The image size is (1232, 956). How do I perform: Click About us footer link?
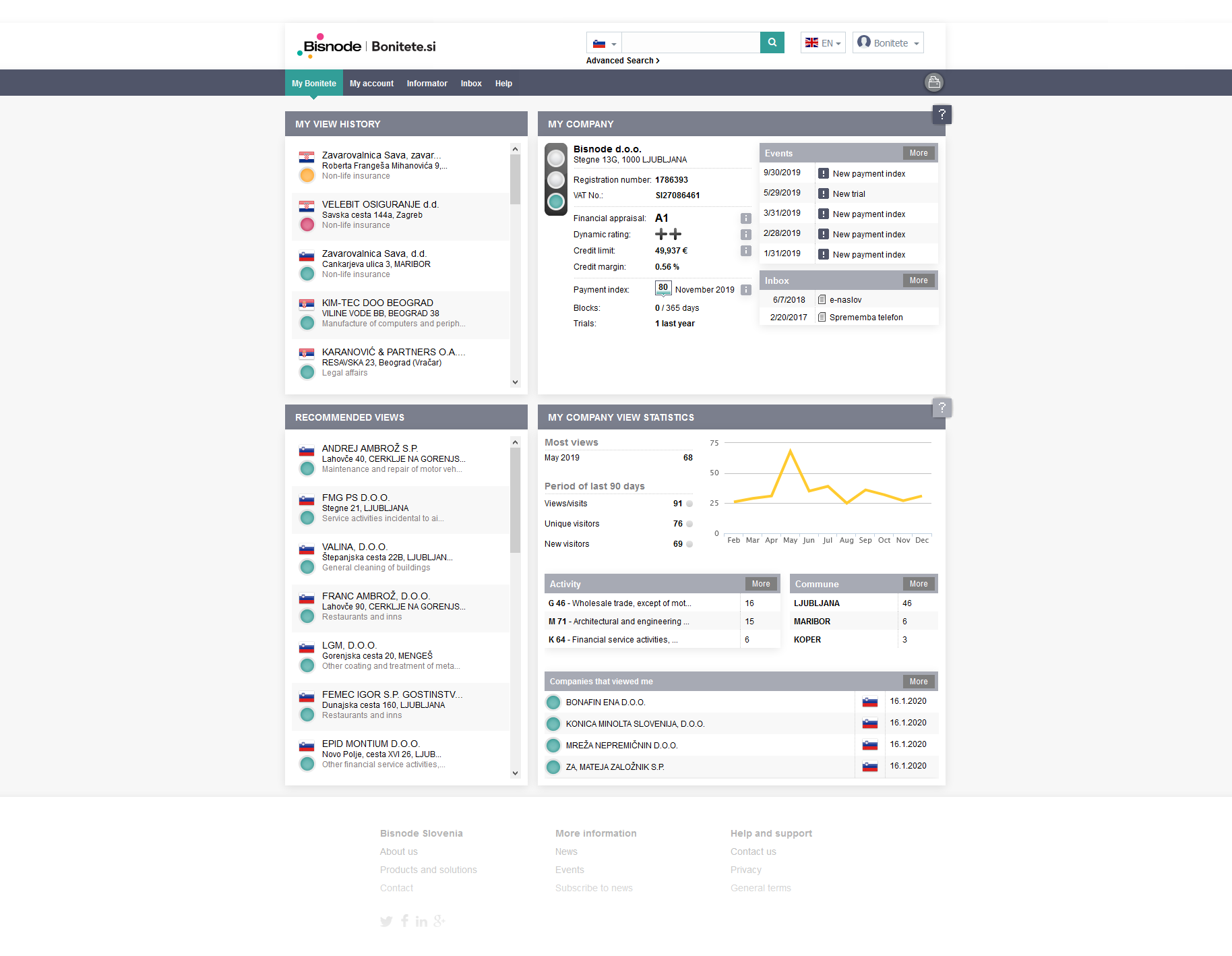(x=398, y=852)
